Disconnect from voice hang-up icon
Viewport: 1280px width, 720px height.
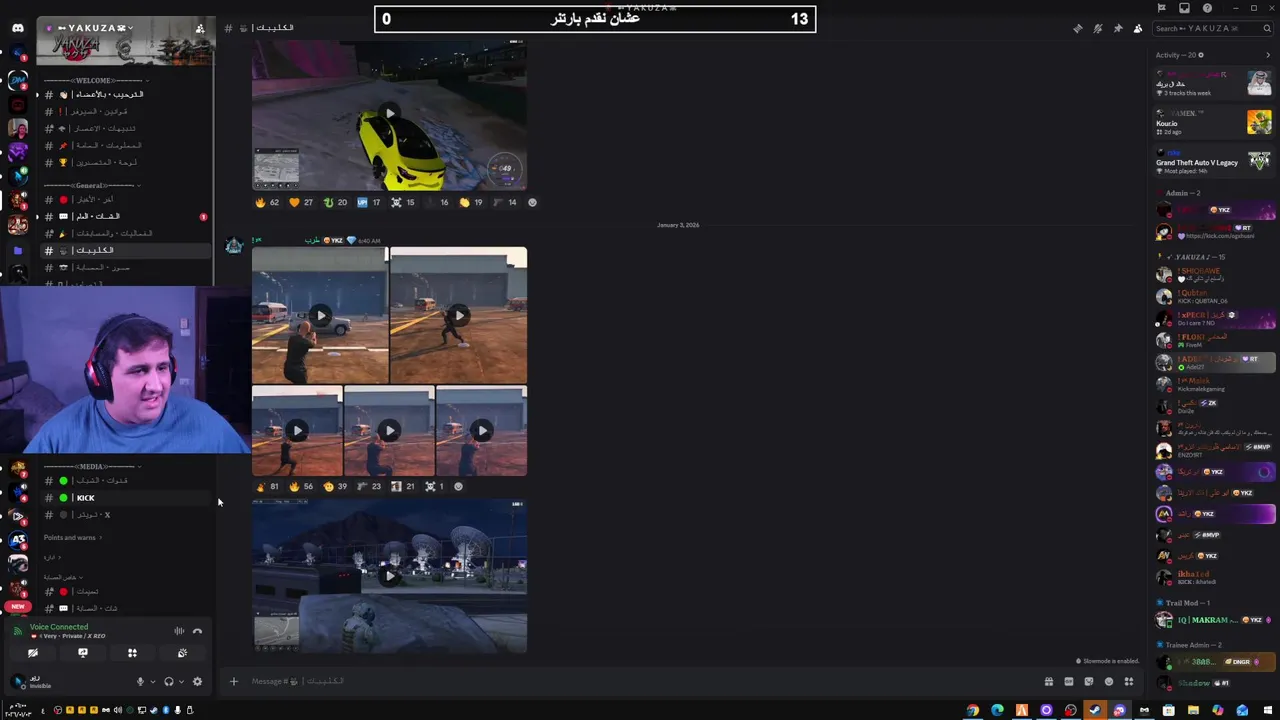coord(197,631)
